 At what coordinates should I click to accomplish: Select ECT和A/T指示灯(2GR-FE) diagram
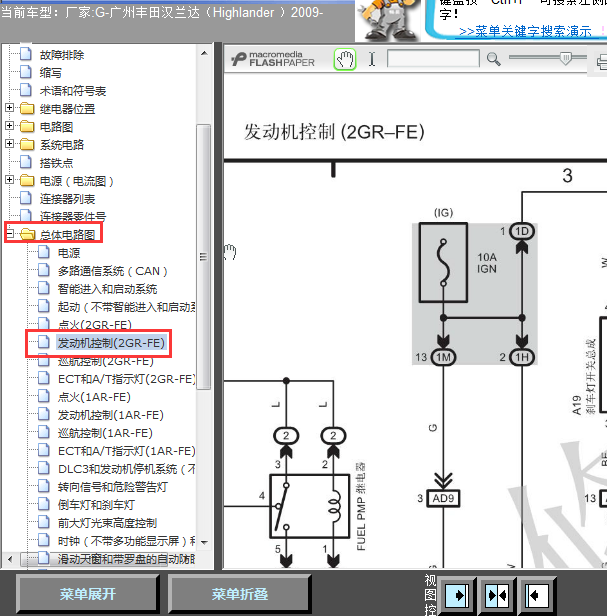(127, 379)
